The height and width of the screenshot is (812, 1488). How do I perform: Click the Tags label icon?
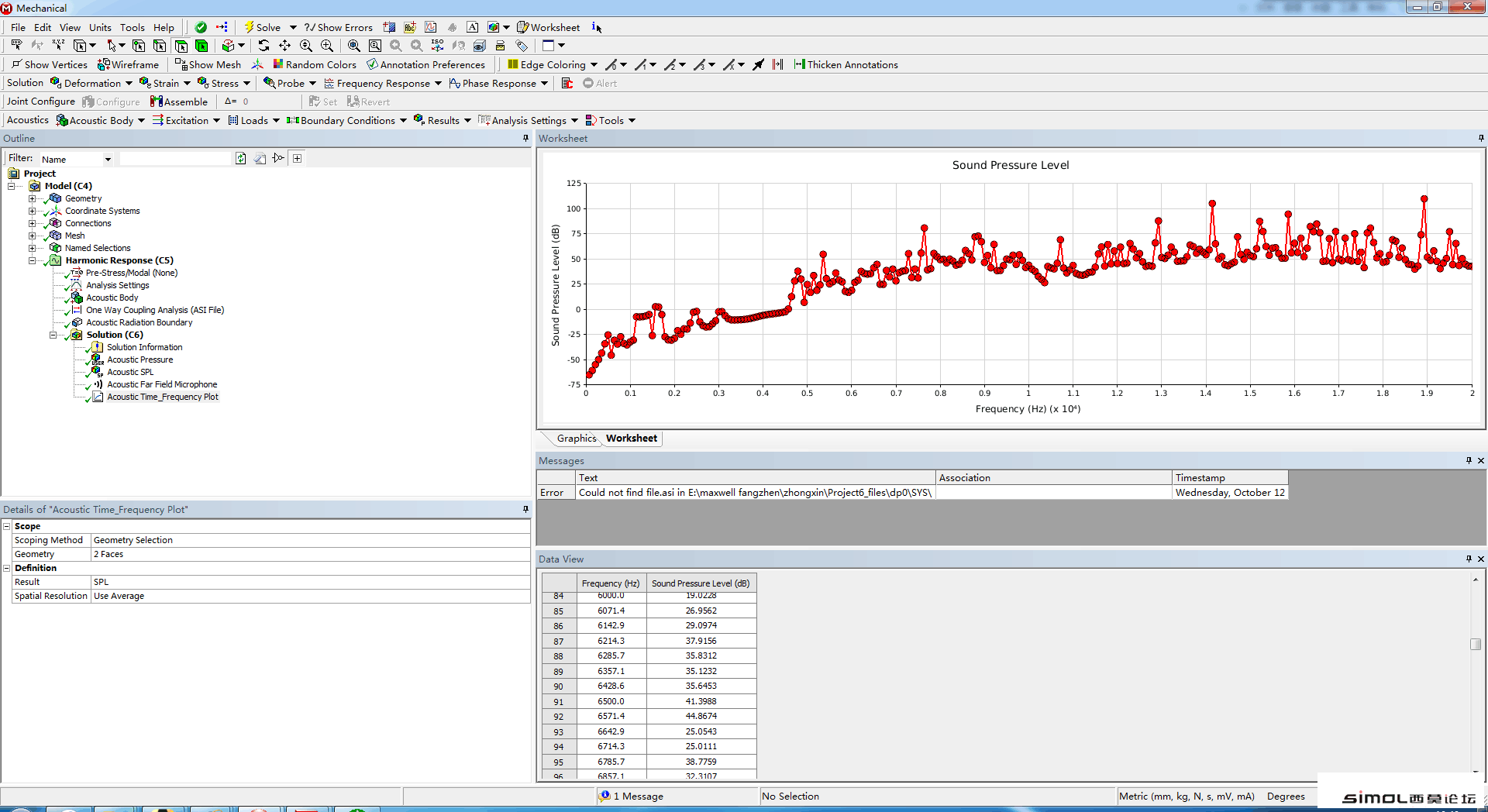522,46
